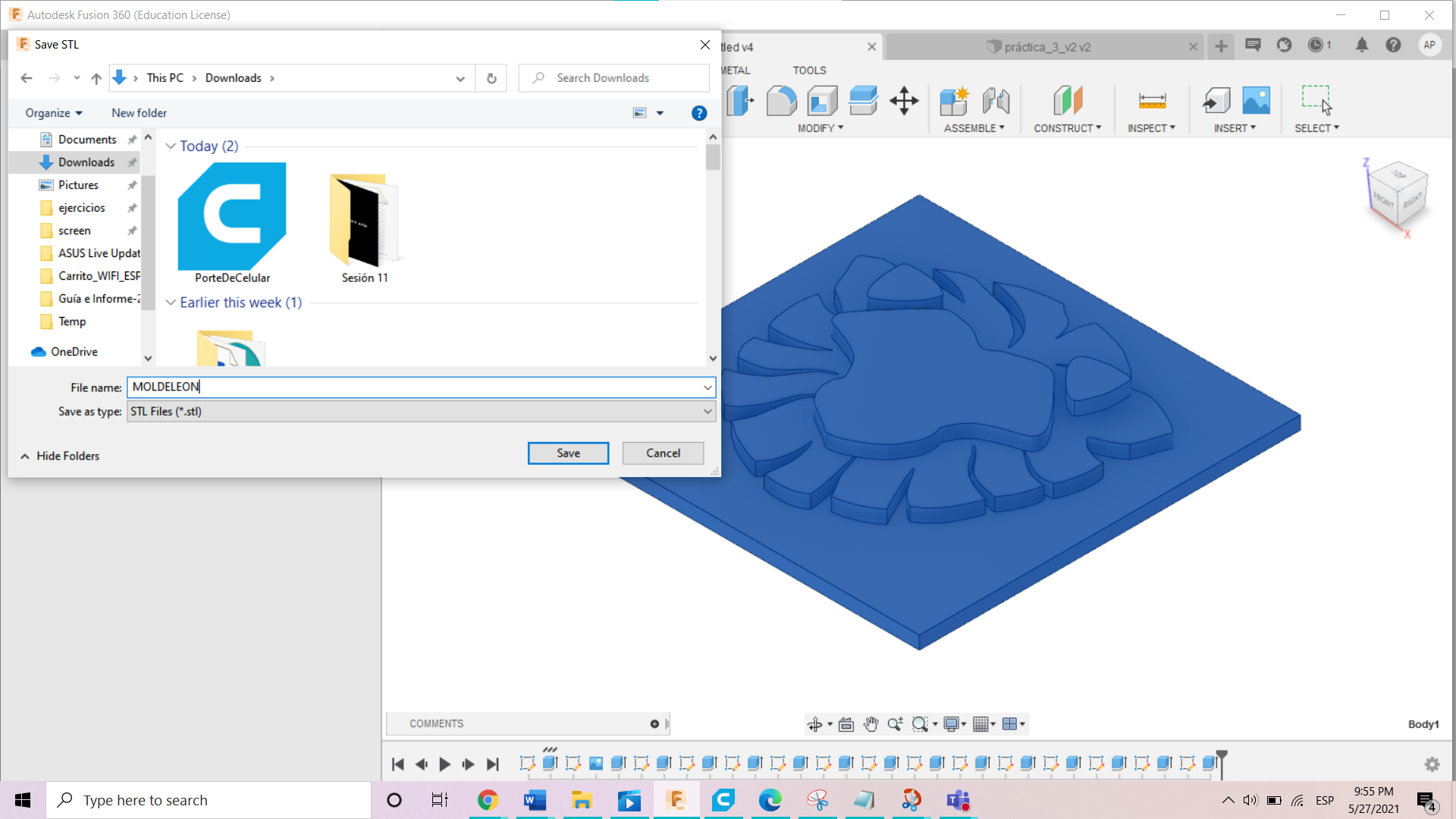
Task: Click the Save button in Save STL dialog
Action: pyautogui.click(x=568, y=453)
